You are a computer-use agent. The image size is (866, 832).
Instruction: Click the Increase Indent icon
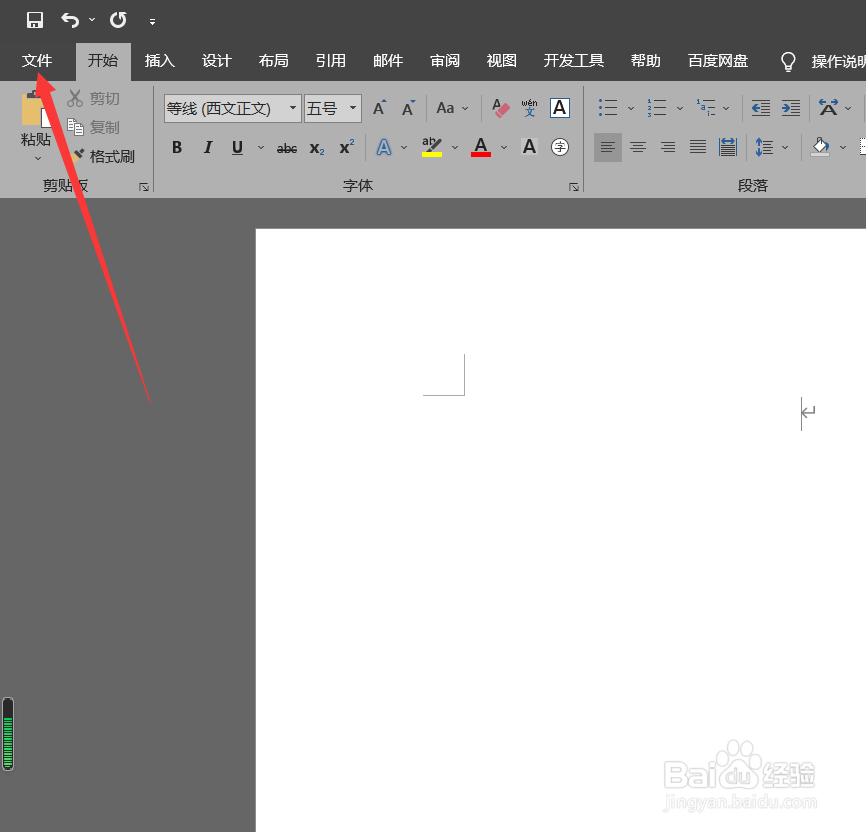(x=791, y=108)
